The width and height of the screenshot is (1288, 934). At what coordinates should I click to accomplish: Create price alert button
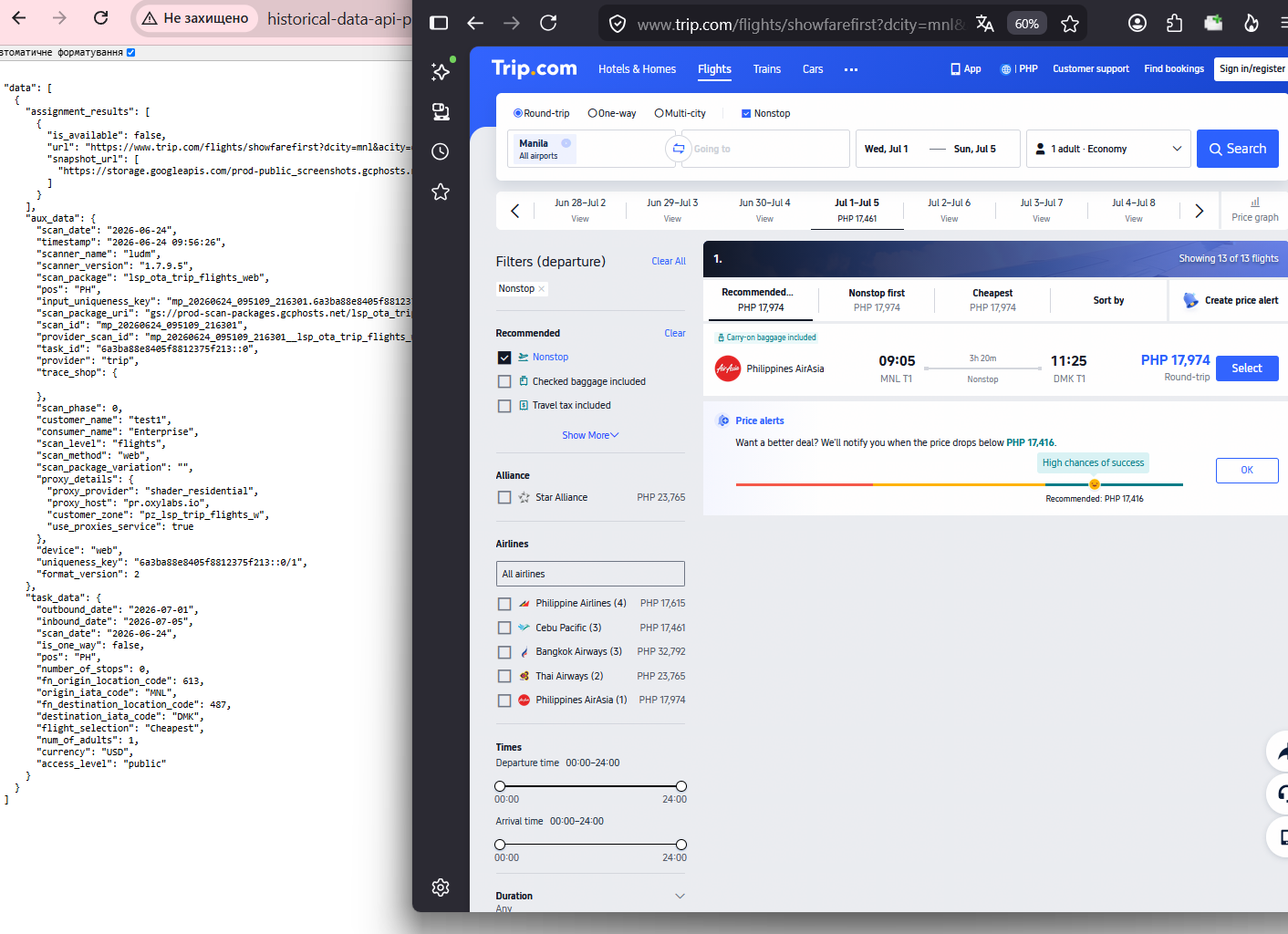(1231, 300)
